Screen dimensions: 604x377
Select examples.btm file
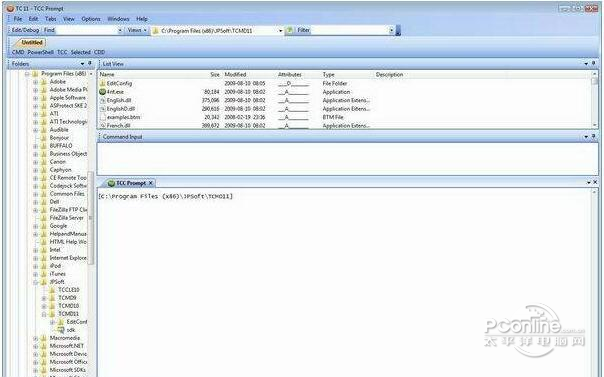[x=123, y=117]
